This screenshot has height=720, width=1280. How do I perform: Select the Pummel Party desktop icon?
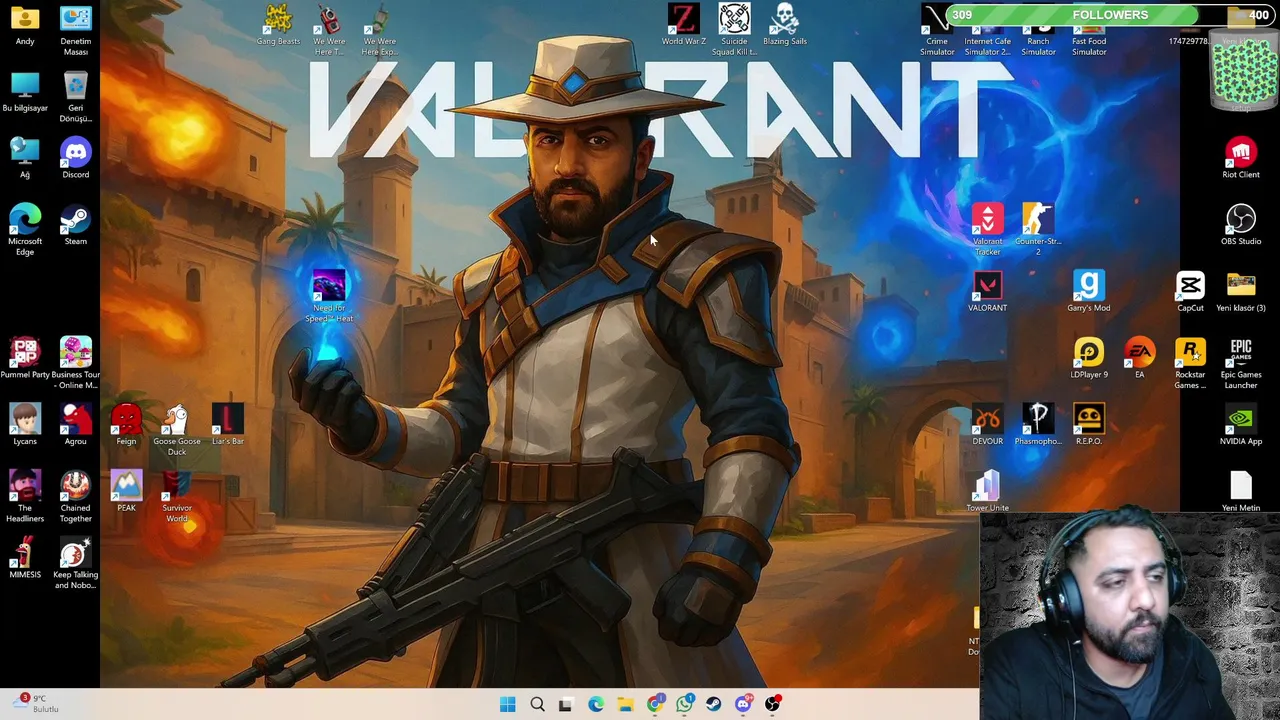tap(25, 358)
